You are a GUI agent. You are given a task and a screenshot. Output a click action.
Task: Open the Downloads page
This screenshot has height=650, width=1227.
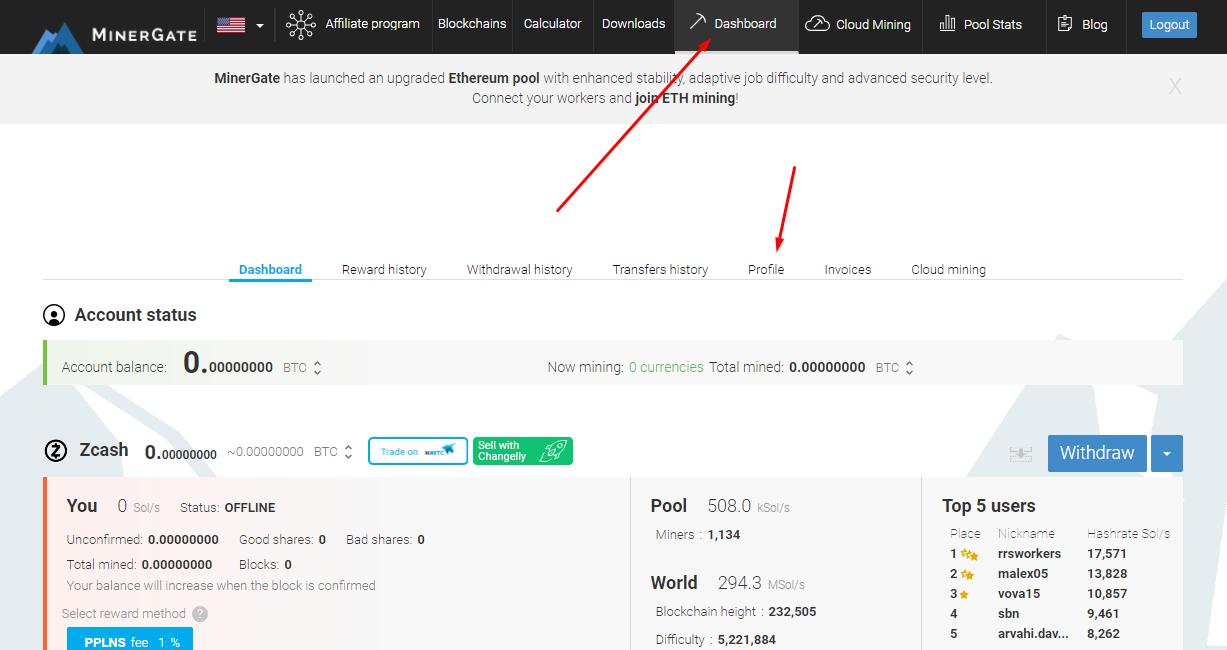pos(633,24)
